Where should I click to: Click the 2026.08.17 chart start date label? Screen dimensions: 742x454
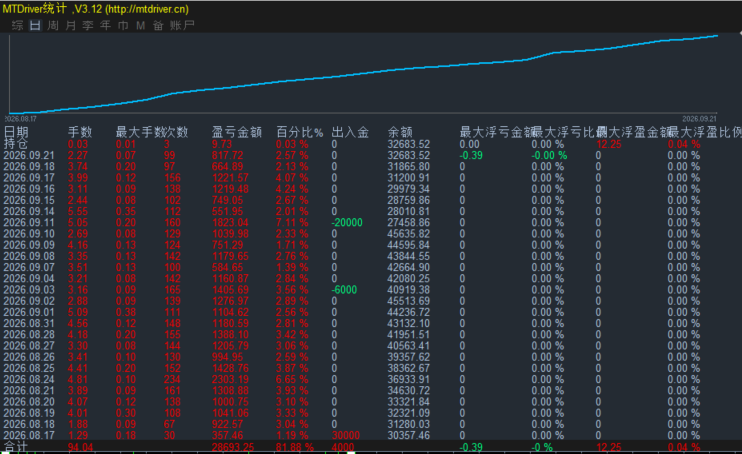(21, 119)
